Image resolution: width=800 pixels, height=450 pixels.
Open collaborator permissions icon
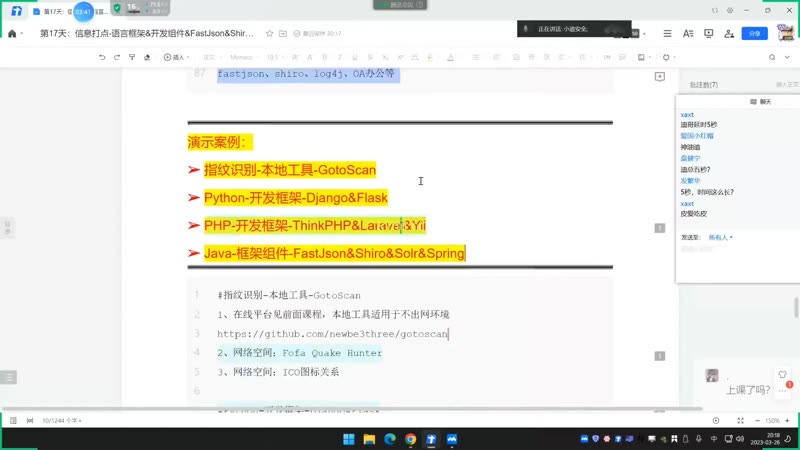tap(729, 34)
